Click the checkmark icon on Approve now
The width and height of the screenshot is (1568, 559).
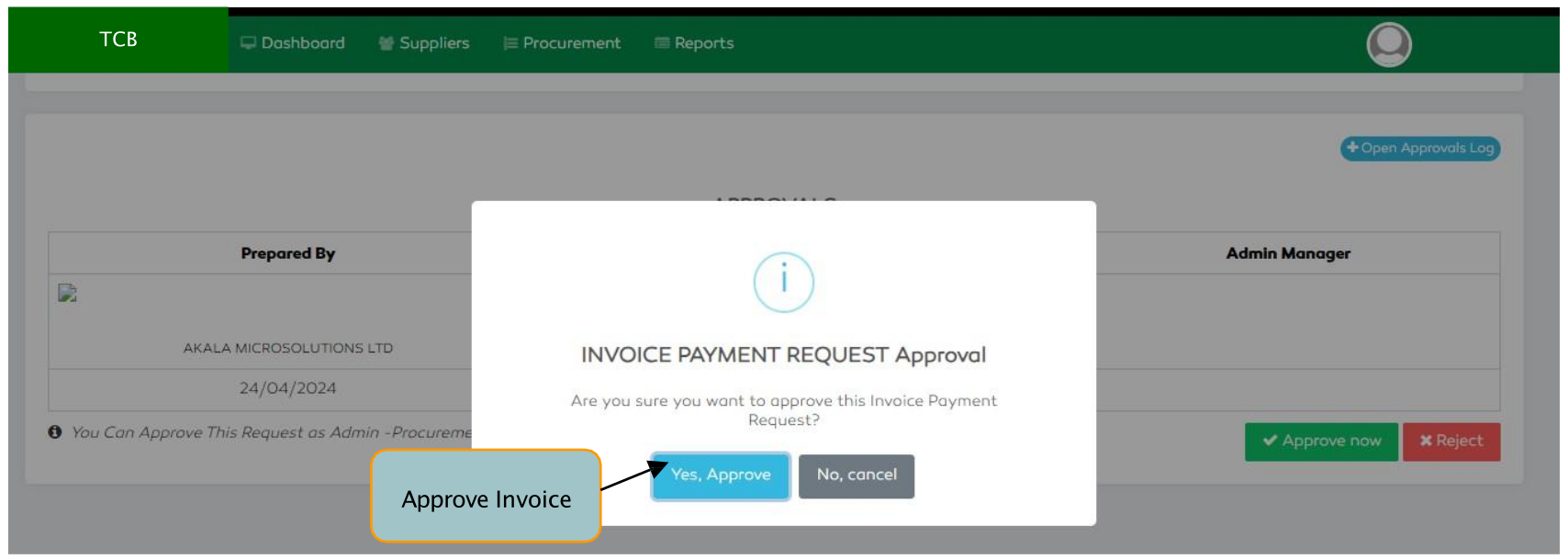[x=1270, y=441]
